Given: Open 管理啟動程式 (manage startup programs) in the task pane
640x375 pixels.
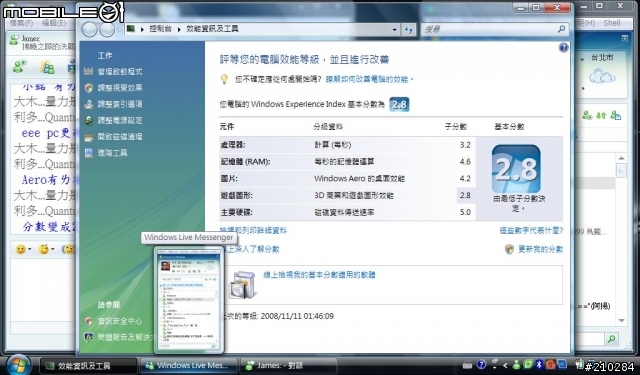Looking at the screenshot, I should coord(120,71).
